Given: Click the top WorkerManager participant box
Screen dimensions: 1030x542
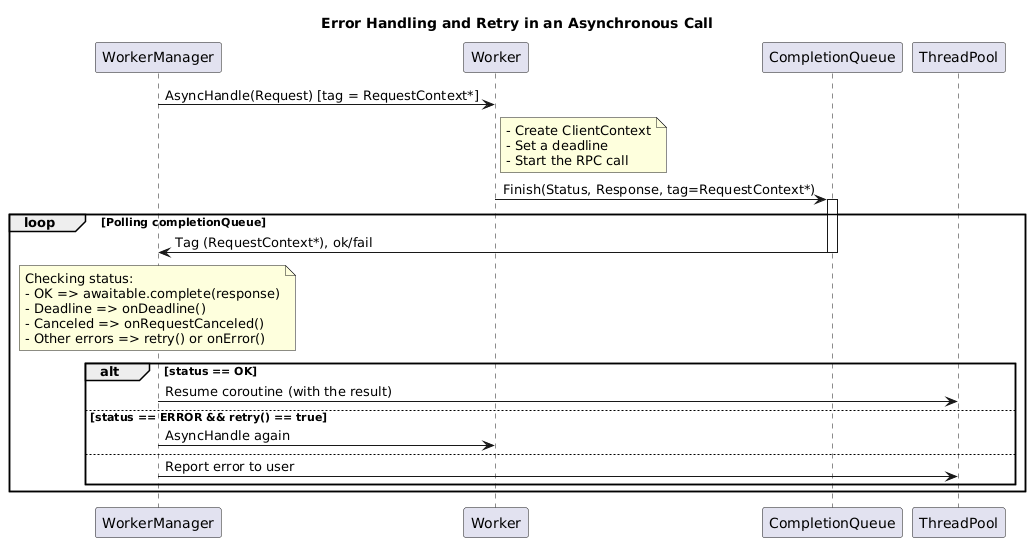Looking at the screenshot, I should coord(157,58).
